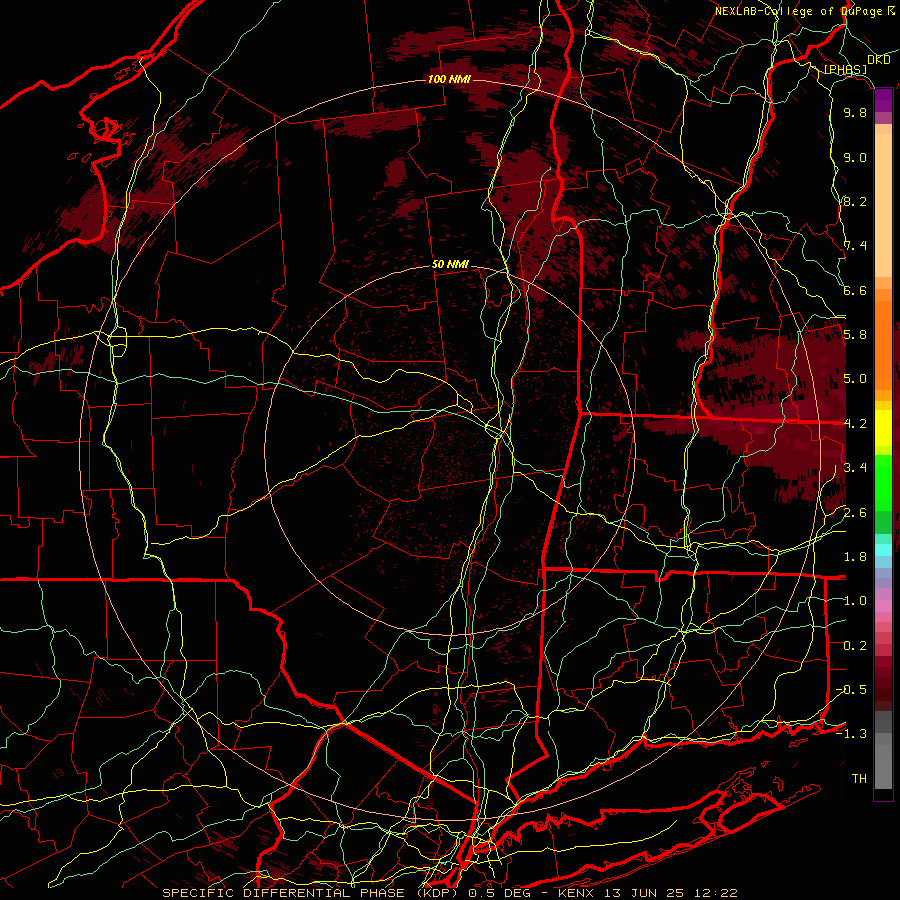Click the 0.2 scale value
900x900 pixels.
coord(855,646)
